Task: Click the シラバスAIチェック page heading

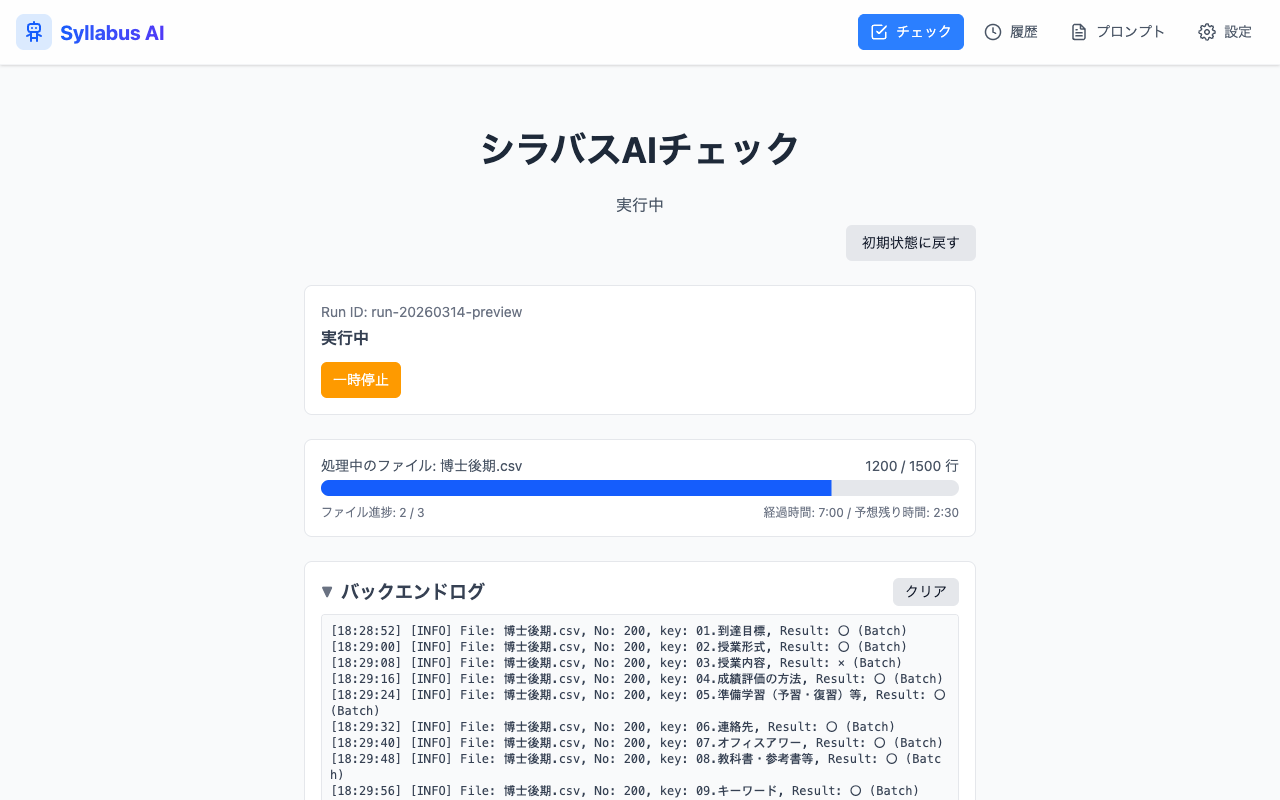Action: tap(640, 148)
